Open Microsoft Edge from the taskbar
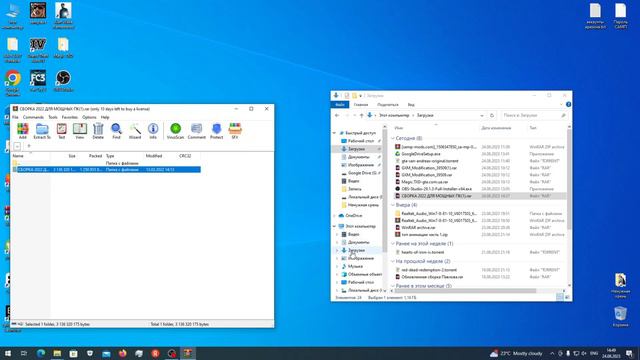The width and height of the screenshot is (640, 360). (41, 353)
